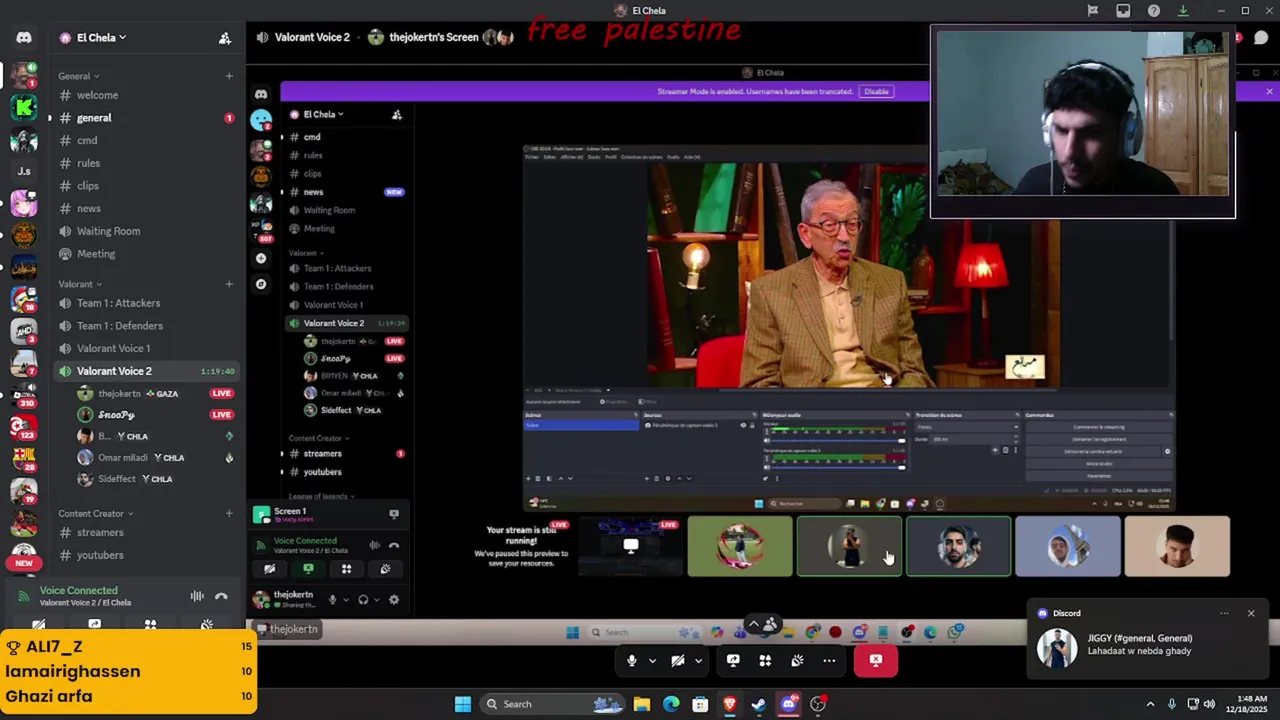Open notification options ellipsis for Discord toast
The image size is (1280, 720).
1224,613
